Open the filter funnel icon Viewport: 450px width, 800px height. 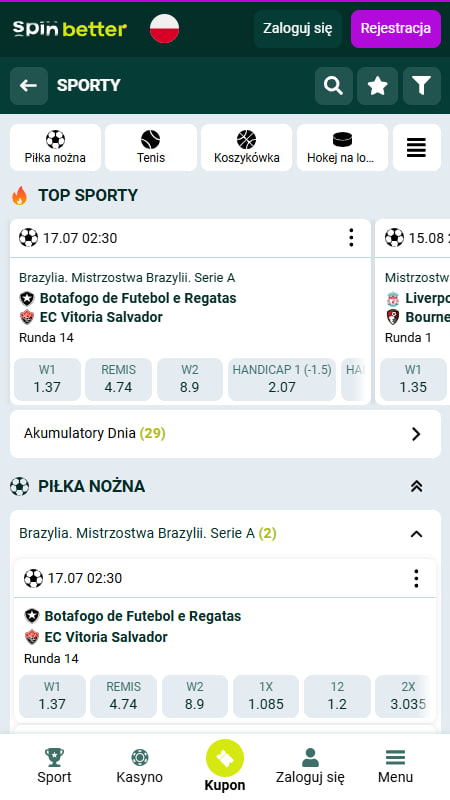coord(421,86)
